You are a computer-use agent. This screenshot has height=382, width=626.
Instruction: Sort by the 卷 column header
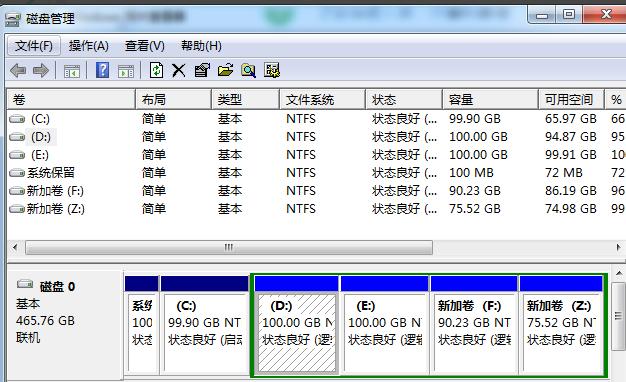(71, 99)
